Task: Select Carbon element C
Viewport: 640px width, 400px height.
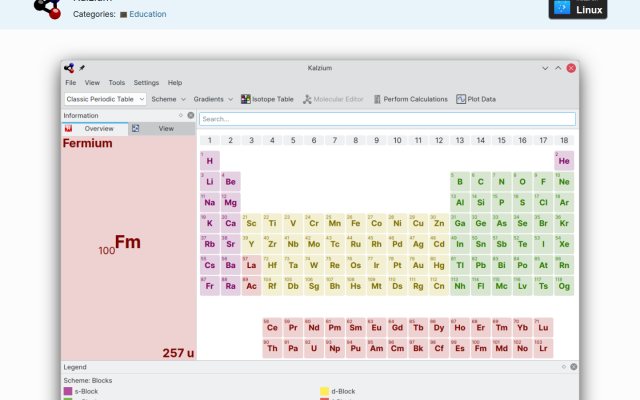Action: [481, 182]
